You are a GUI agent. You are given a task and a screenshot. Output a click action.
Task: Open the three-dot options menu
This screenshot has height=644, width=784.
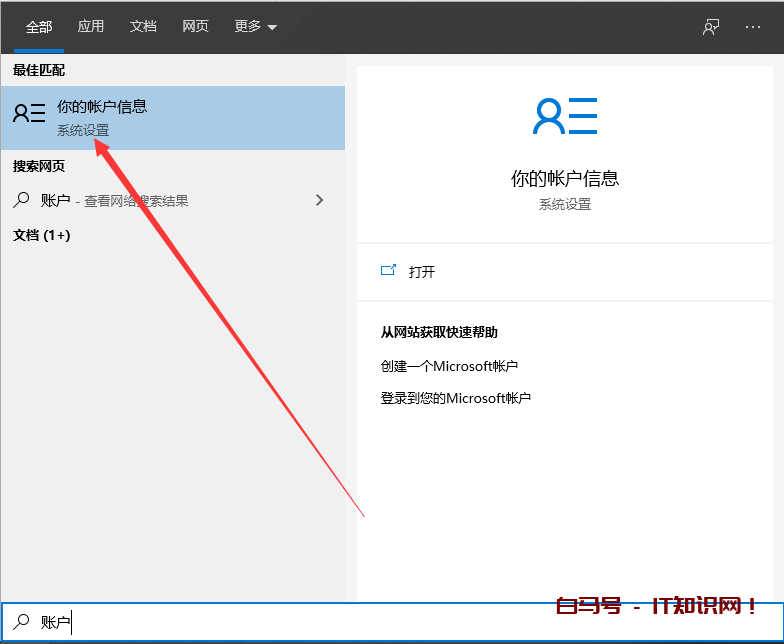[753, 27]
